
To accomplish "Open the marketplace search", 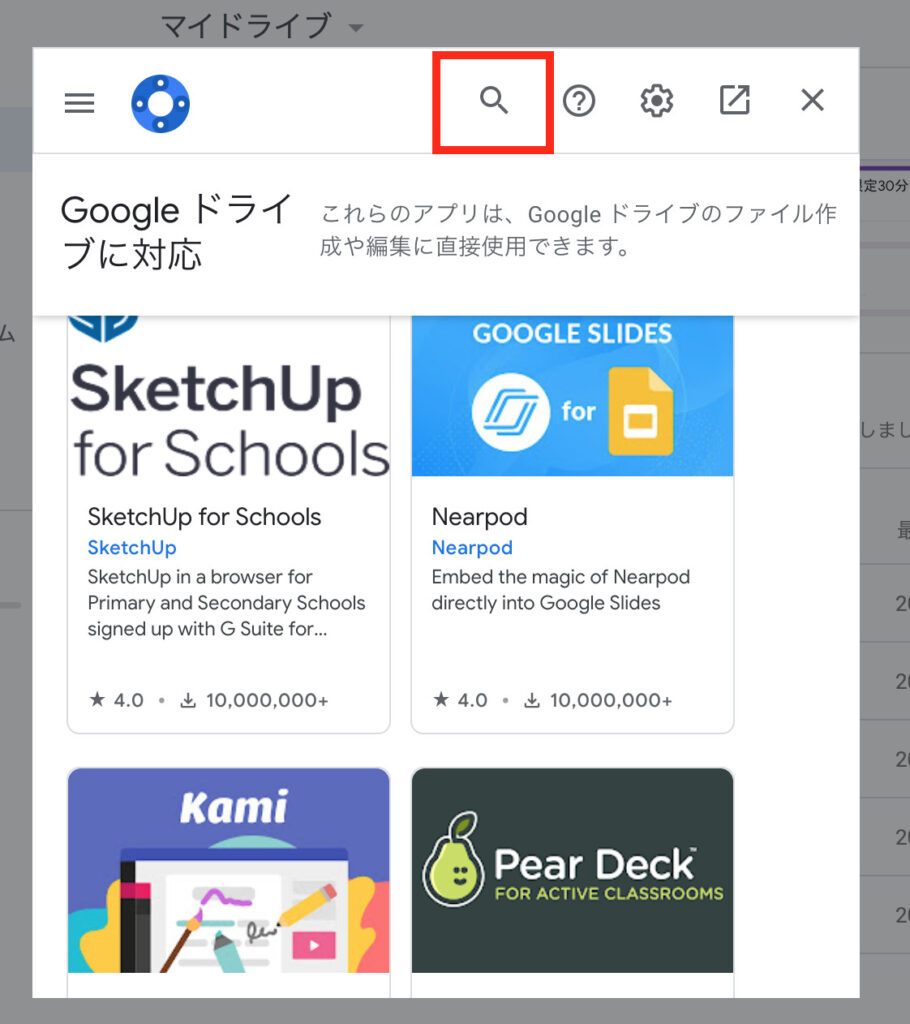I will pyautogui.click(x=493, y=101).
